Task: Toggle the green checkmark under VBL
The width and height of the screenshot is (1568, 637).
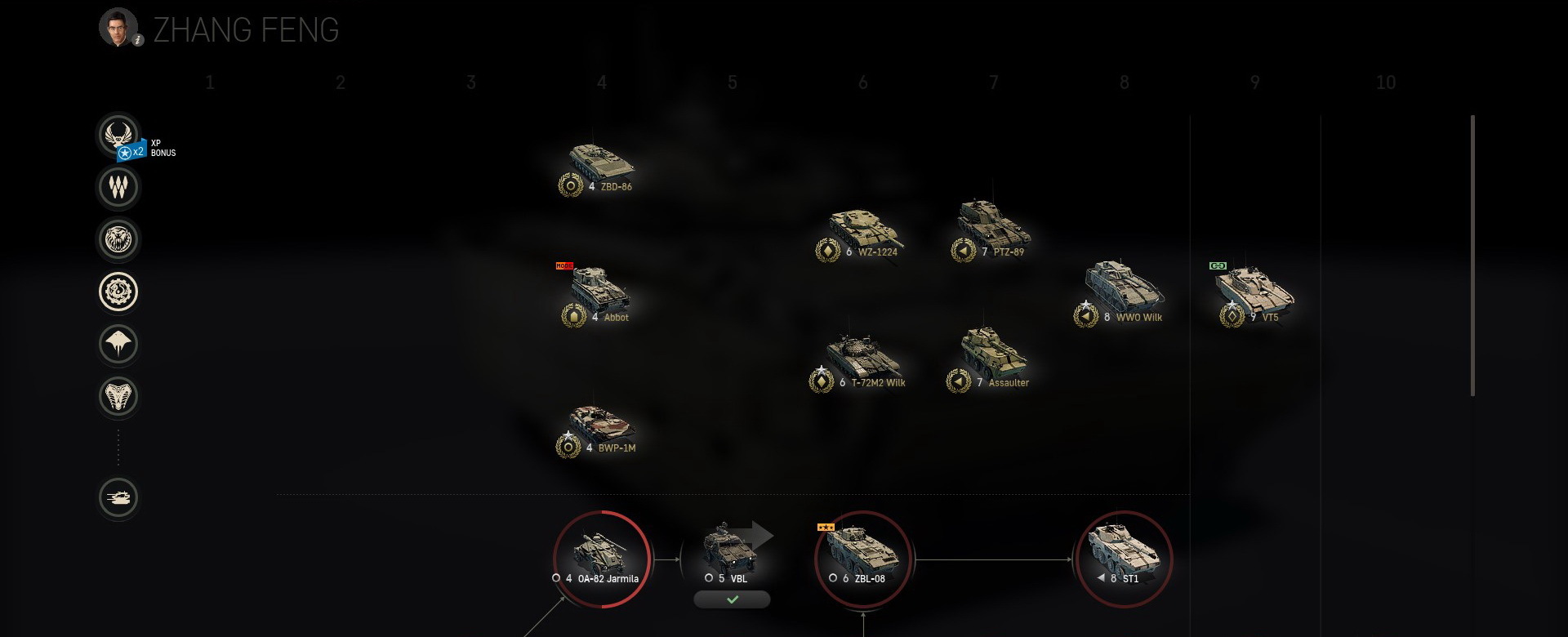Action: [x=732, y=599]
